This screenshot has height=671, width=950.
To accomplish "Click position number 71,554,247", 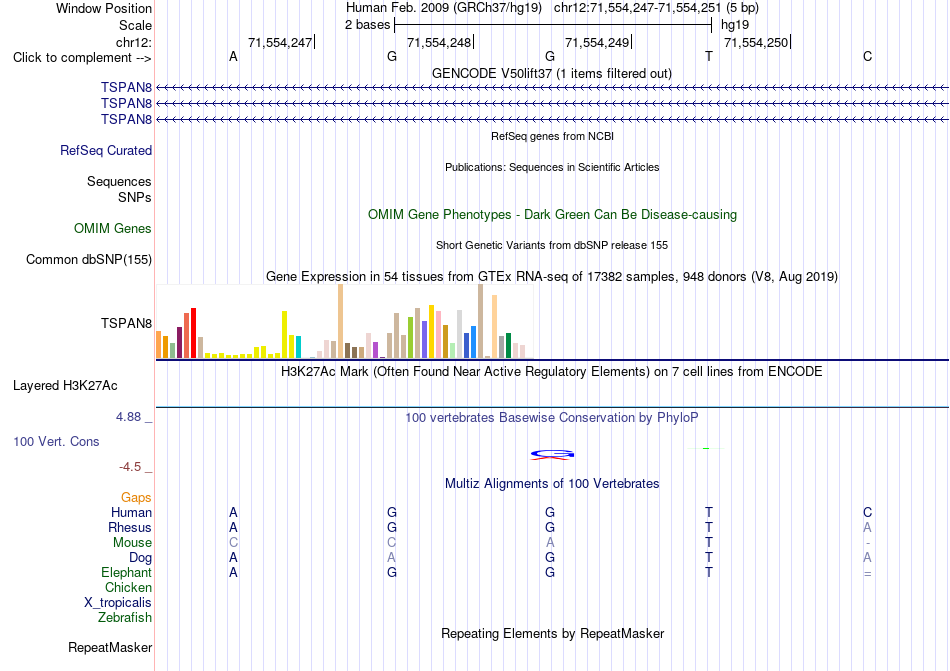I will click(280, 42).
